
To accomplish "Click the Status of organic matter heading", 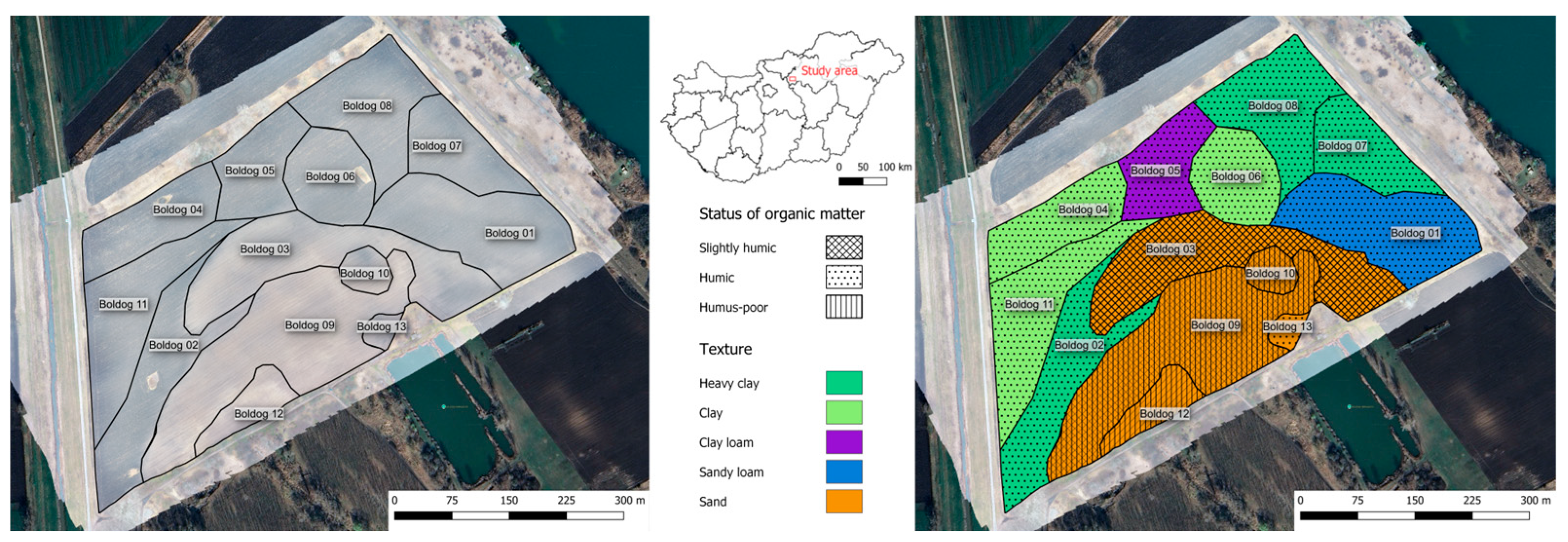I will point(783,214).
